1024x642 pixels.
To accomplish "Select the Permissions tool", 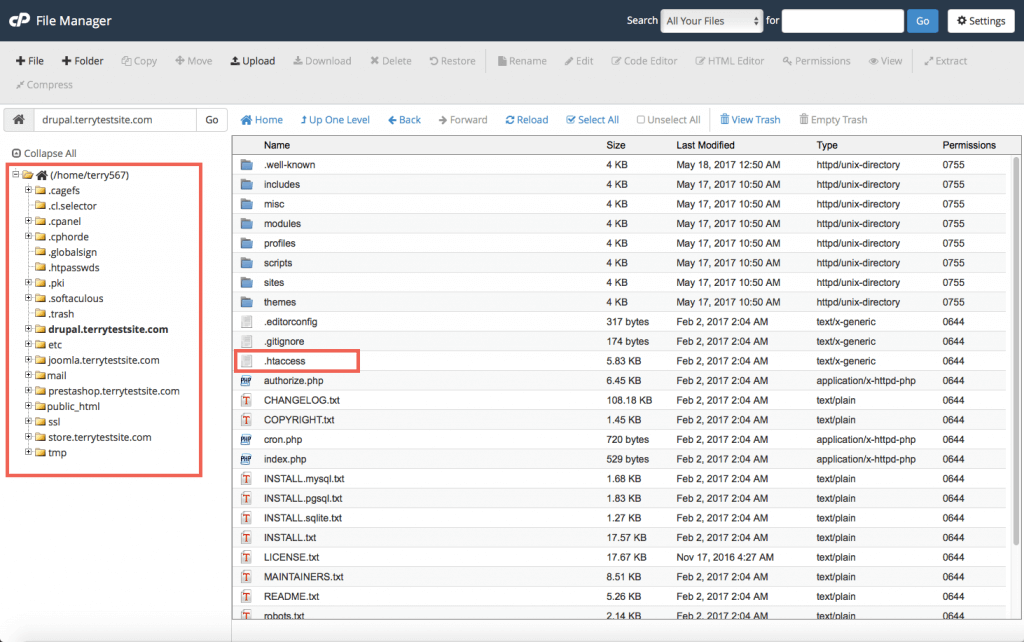I will pos(816,60).
